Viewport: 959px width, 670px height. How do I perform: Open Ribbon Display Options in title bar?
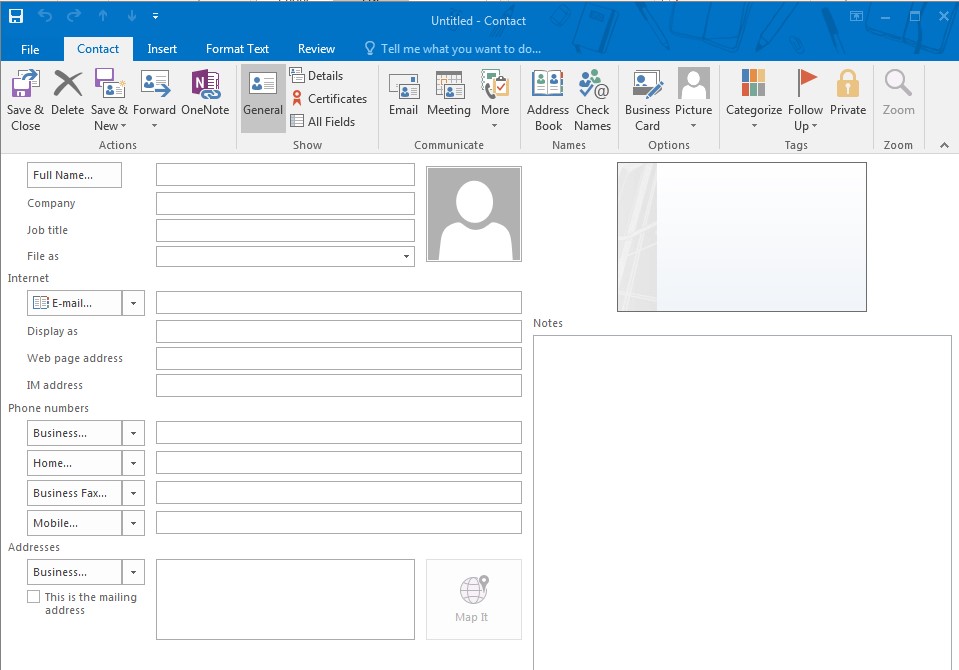[x=856, y=17]
